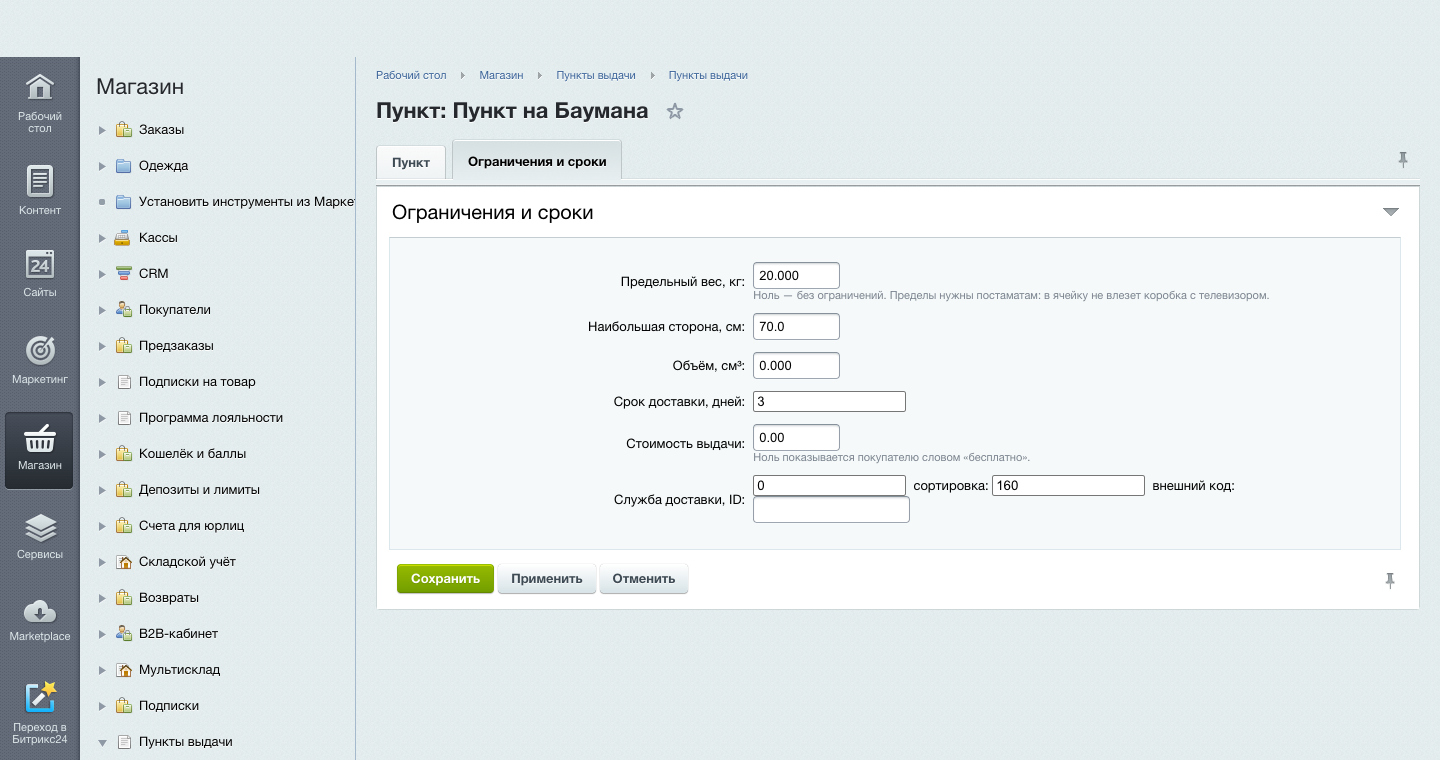Click B2B-кабинет icon in tree
Screen dimensions: 1440x760
coord(123,634)
